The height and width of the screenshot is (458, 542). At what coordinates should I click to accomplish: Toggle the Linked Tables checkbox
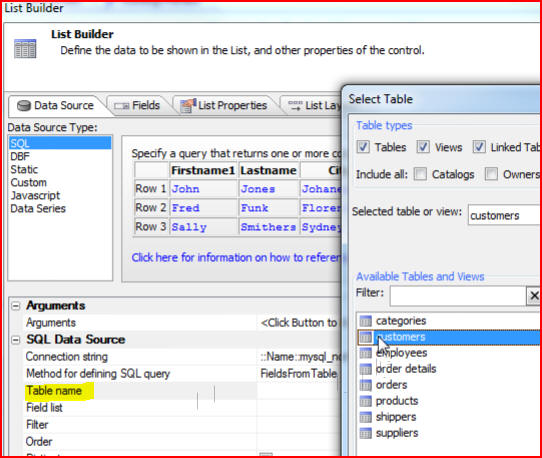pos(479,147)
